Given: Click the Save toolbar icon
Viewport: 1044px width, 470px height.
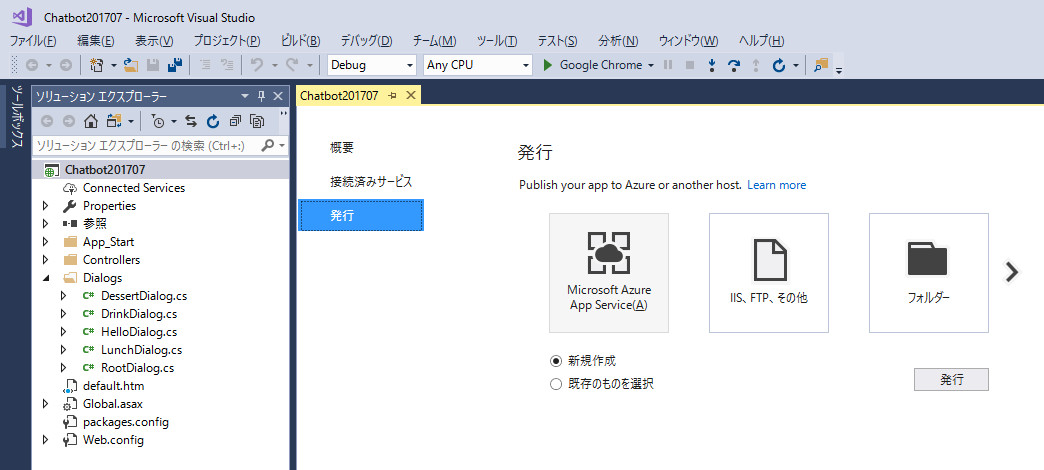Looking at the screenshot, I should point(152,65).
